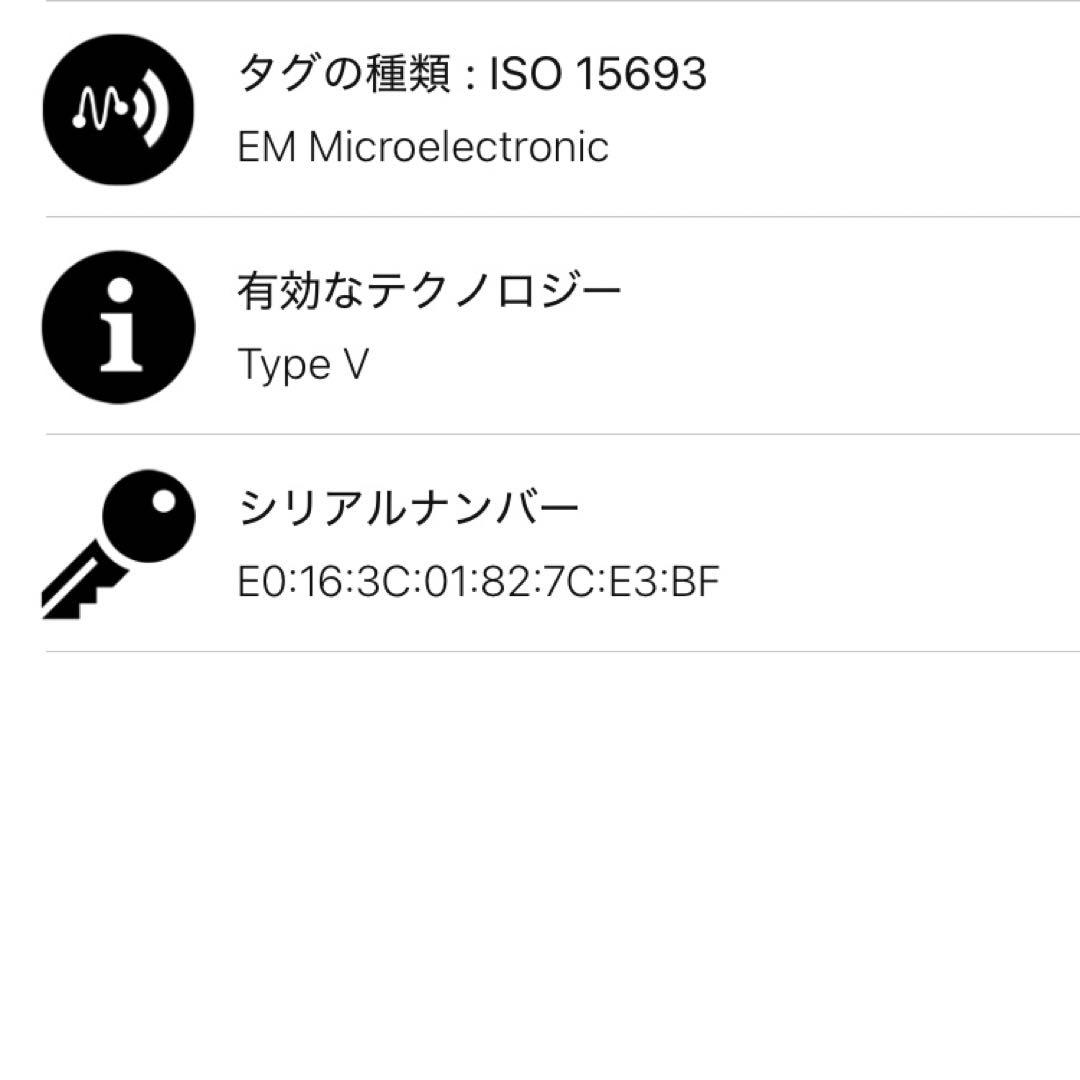1080x1080 pixels.
Task: Tap the information "i" circle icon
Action: [118, 327]
